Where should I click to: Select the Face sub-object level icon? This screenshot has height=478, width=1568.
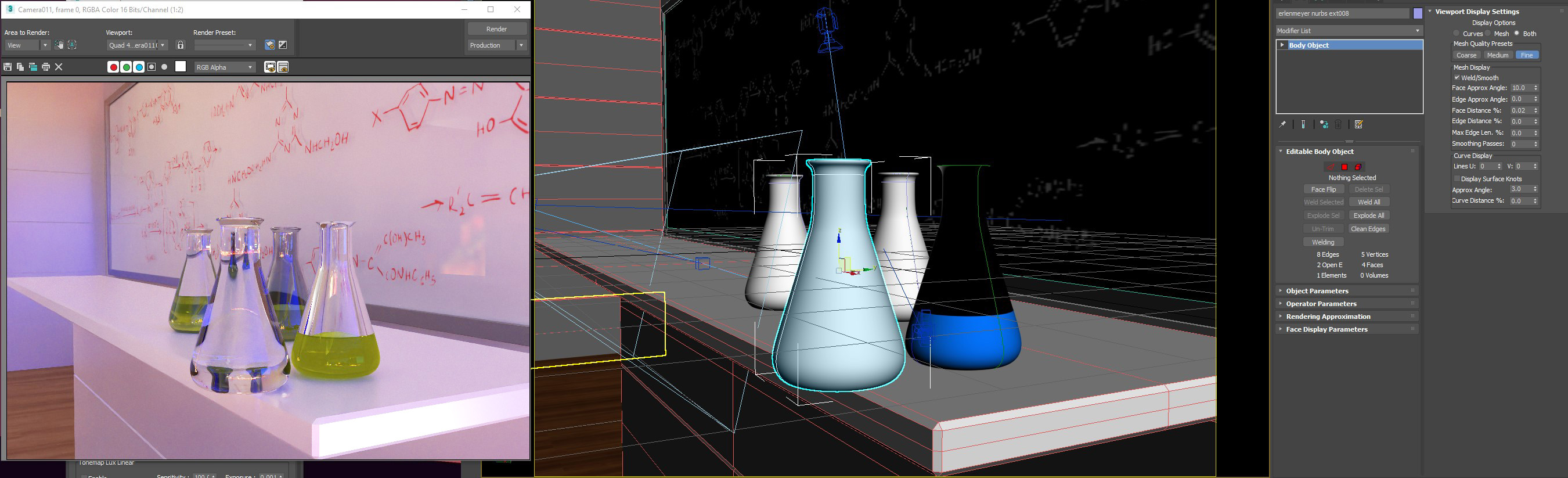(x=1344, y=167)
